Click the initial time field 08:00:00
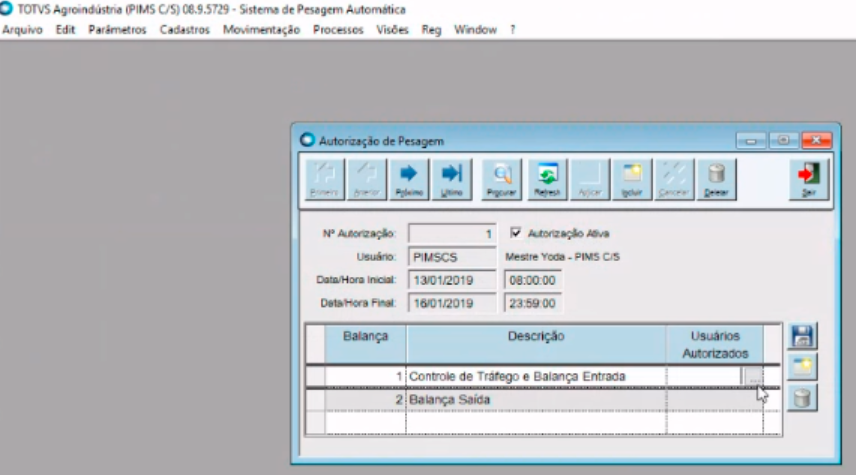 (533, 280)
